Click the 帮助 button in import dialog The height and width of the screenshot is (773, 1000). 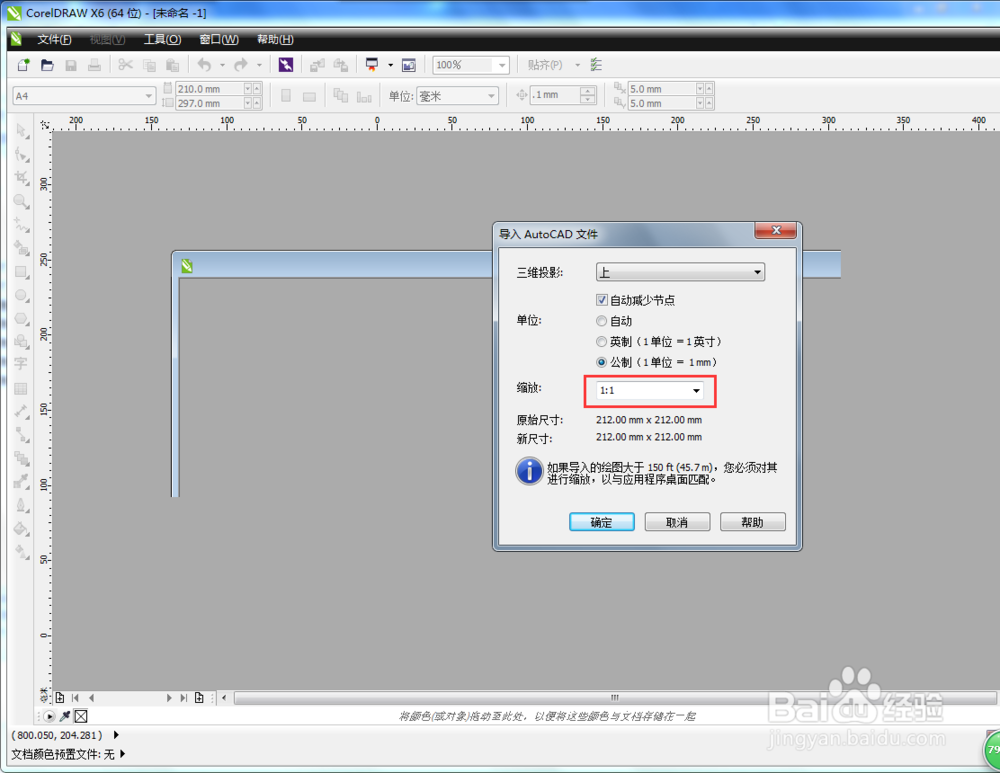(752, 522)
